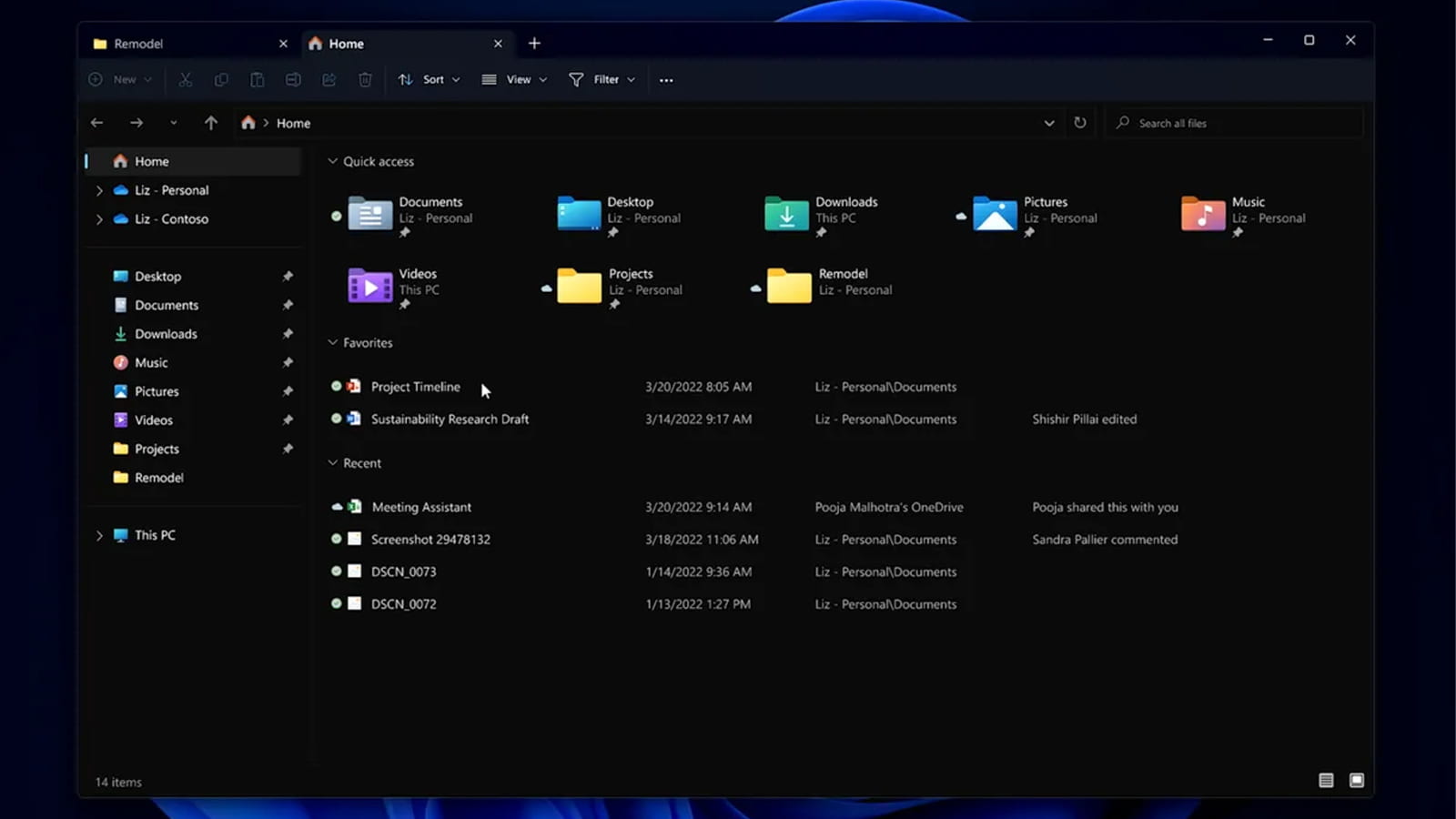1456x819 pixels.
Task: Switch to details view layout icon
Action: (1326, 780)
